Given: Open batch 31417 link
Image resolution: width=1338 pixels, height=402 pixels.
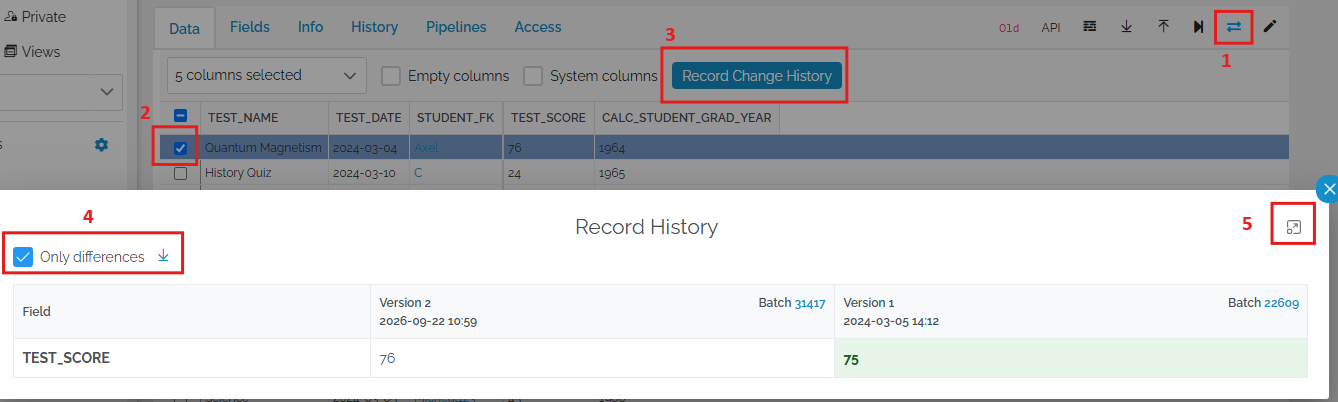Looking at the screenshot, I should 810,302.
